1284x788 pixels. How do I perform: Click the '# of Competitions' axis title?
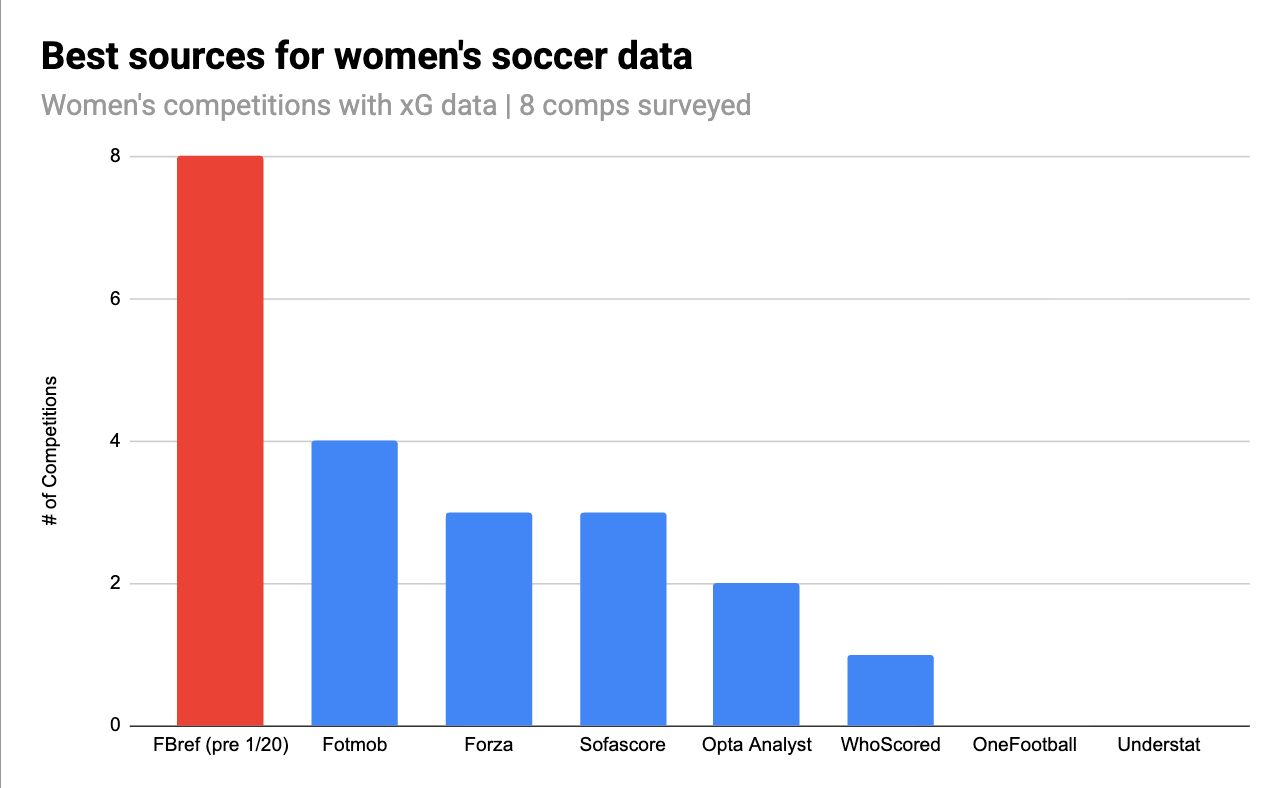pyautogui.click(x=52, y=450)
